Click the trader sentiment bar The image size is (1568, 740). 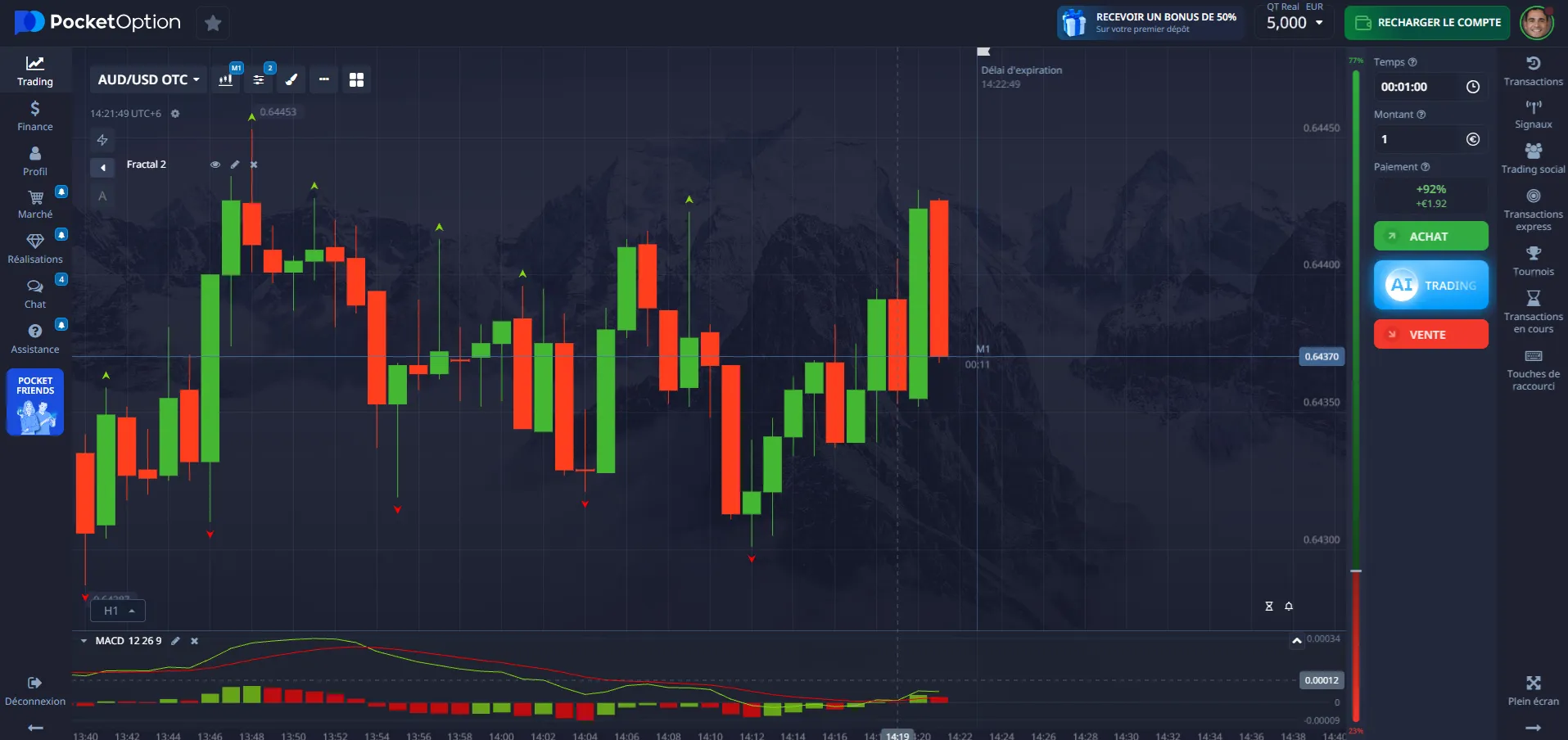pos(1356,393)
